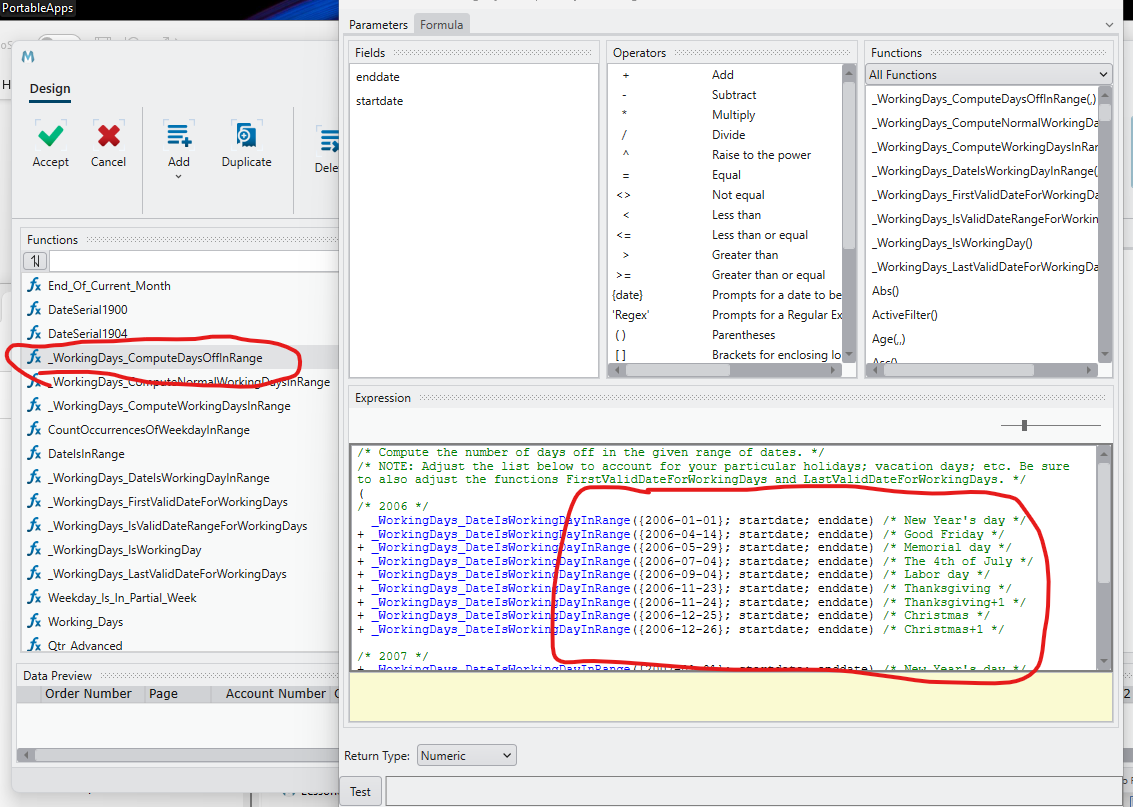Select the Less than or equal operator
This screenshot has height=807, width=1133.
click(725, 235)
